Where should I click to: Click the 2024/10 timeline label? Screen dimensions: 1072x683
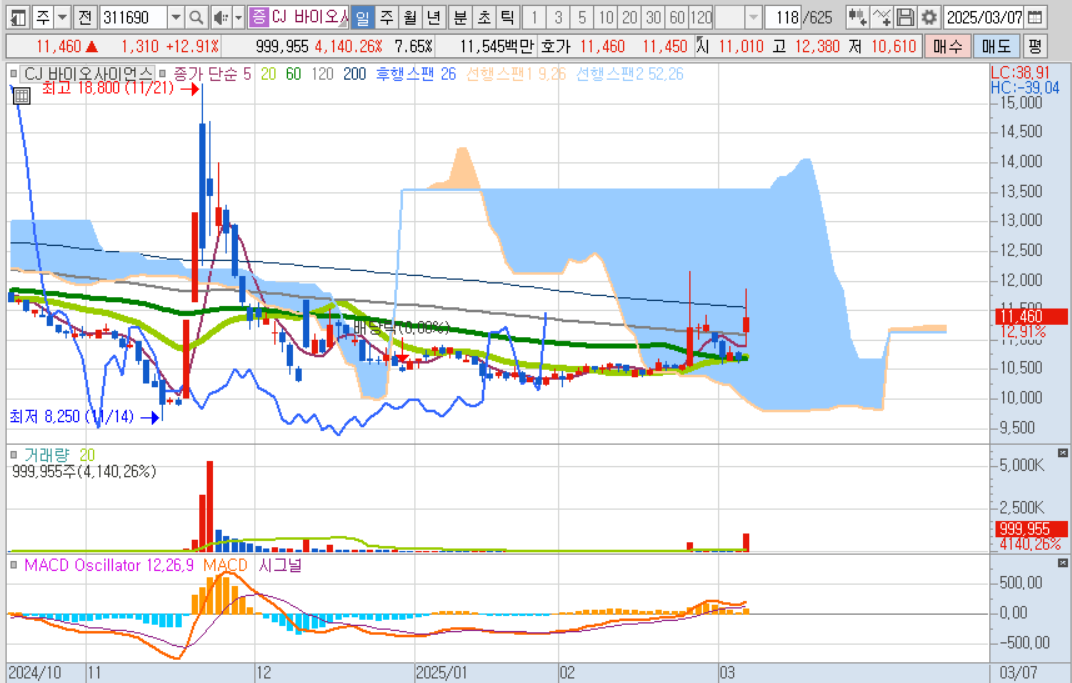(35, 673)
